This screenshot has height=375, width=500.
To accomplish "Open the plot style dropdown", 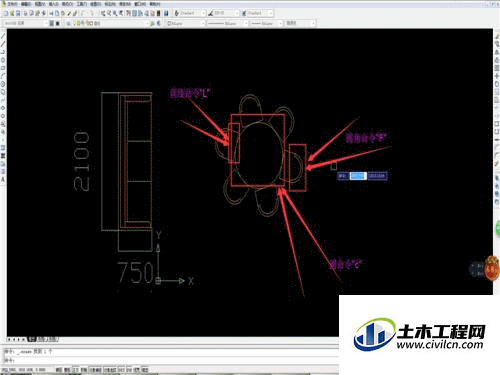I will point(313,23).
